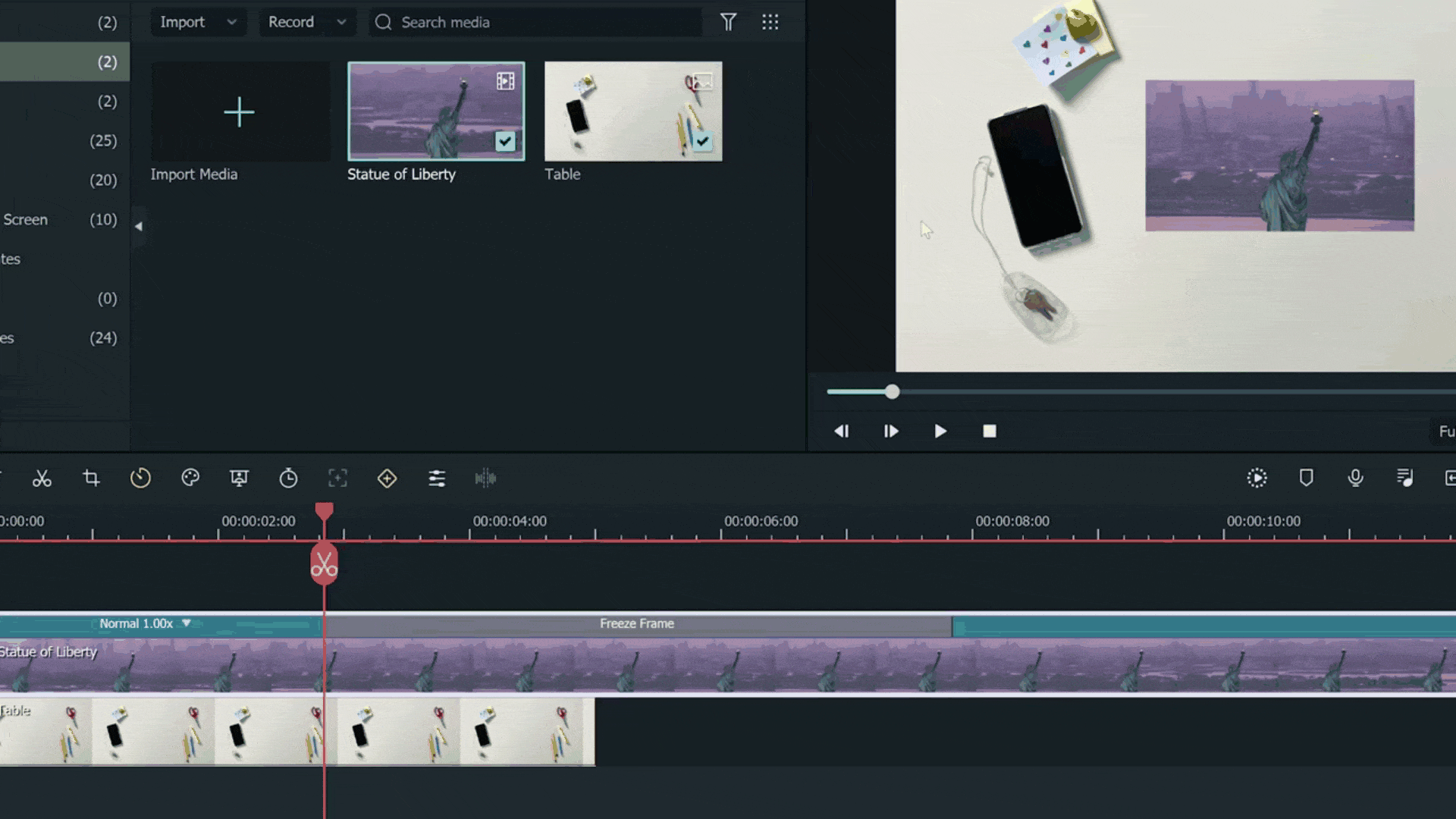Image resolution: width=1456 pixels, height=819 pixels.
Task: Select the Statue of Liberty thumbnail
Action: click(435, 111)
